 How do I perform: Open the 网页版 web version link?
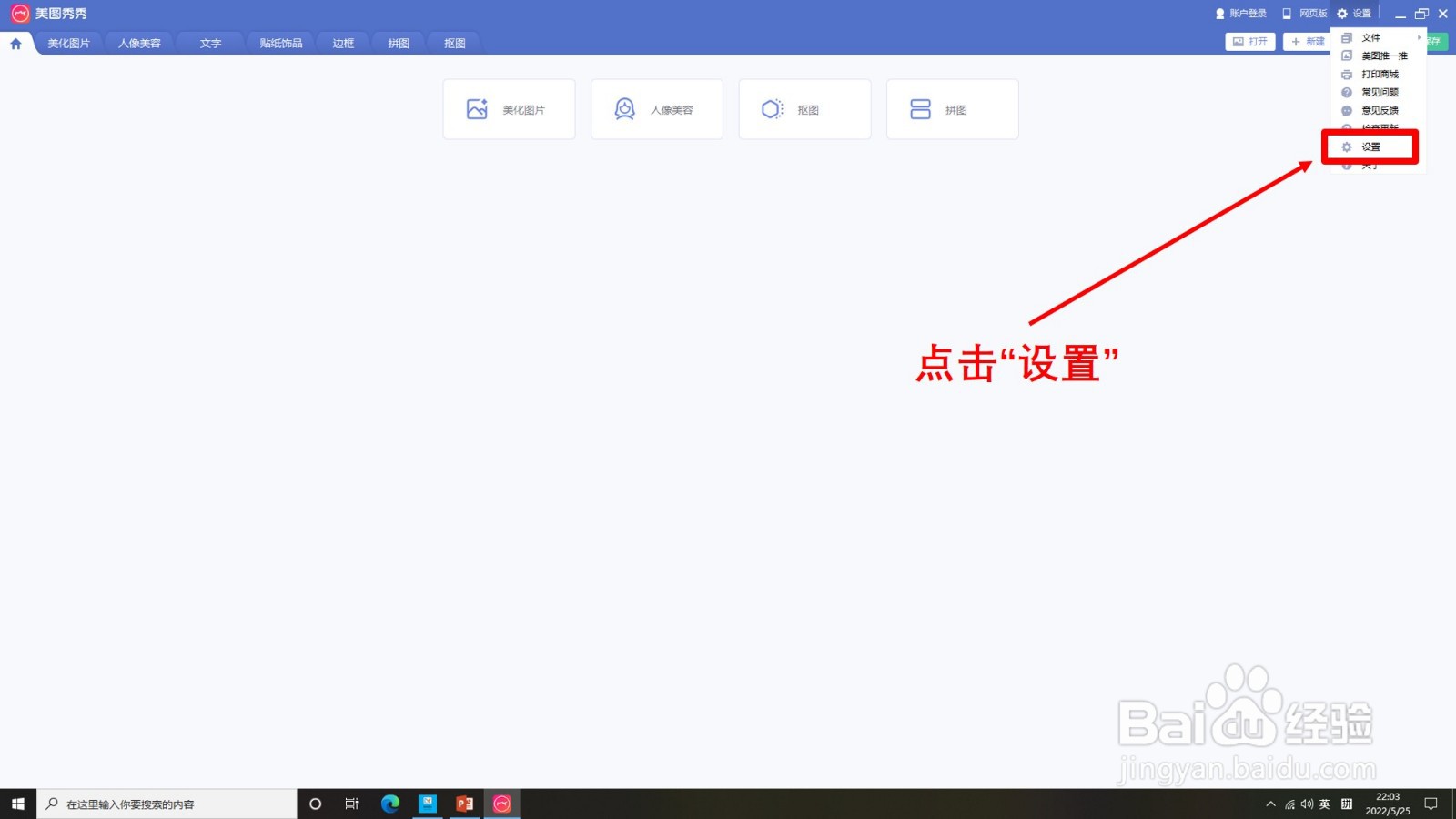tap(1304, 14)
